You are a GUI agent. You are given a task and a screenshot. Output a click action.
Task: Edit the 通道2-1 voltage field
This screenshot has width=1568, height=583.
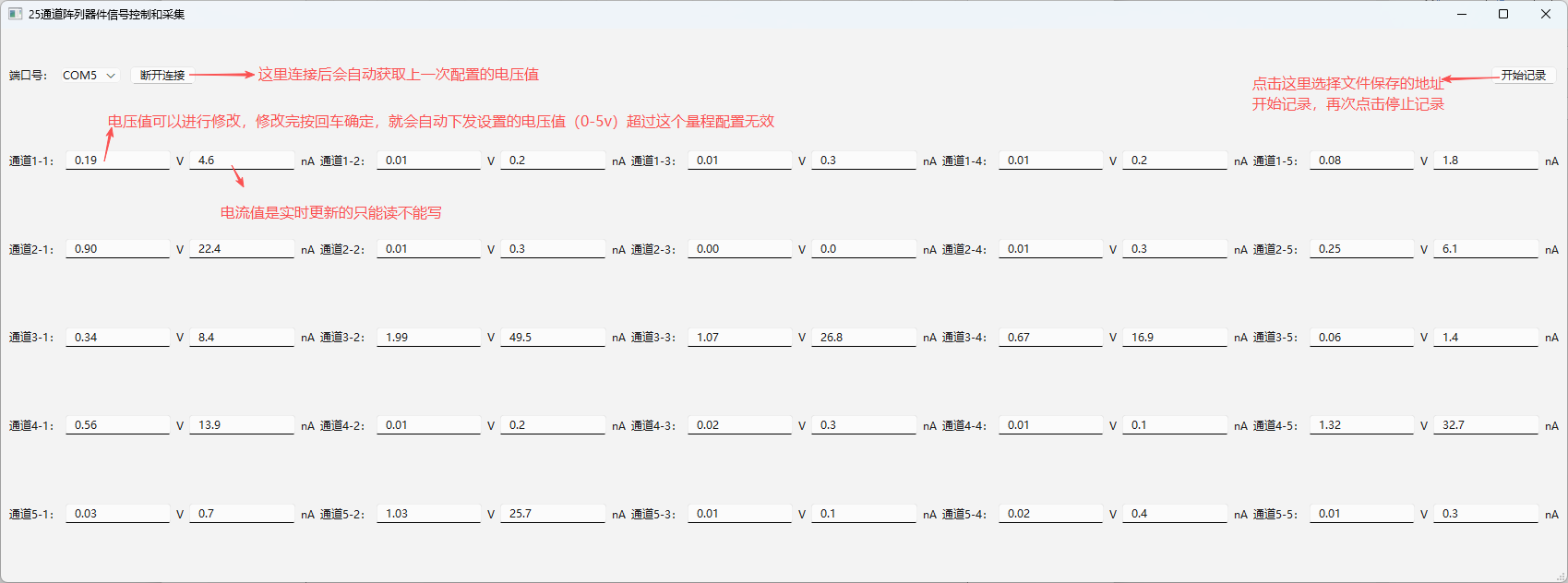point(117,249)
